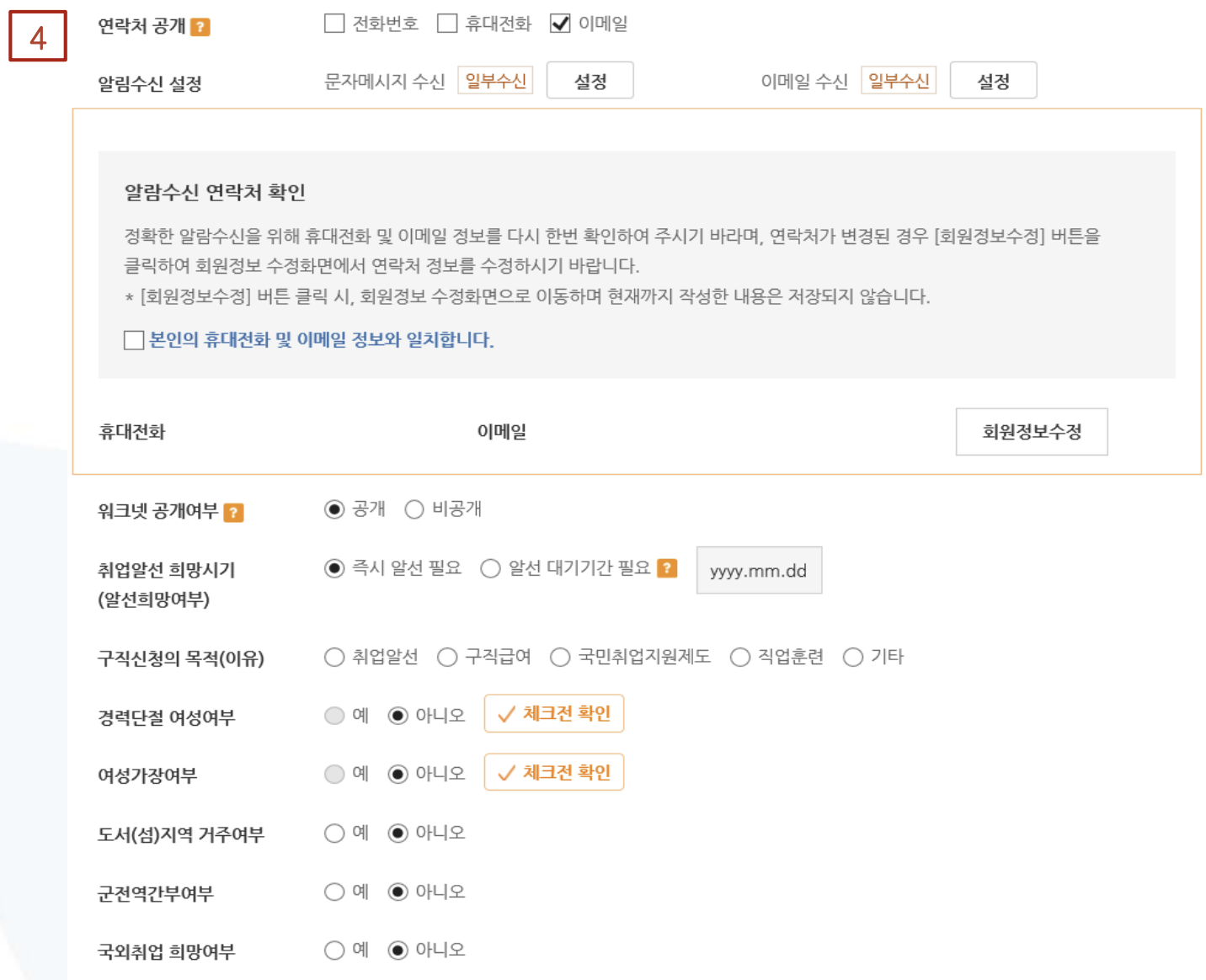This screenshot has height=980, width=1206.
Task: Click the 회원정보수정 button
Action: click(x=1032, y=431)
